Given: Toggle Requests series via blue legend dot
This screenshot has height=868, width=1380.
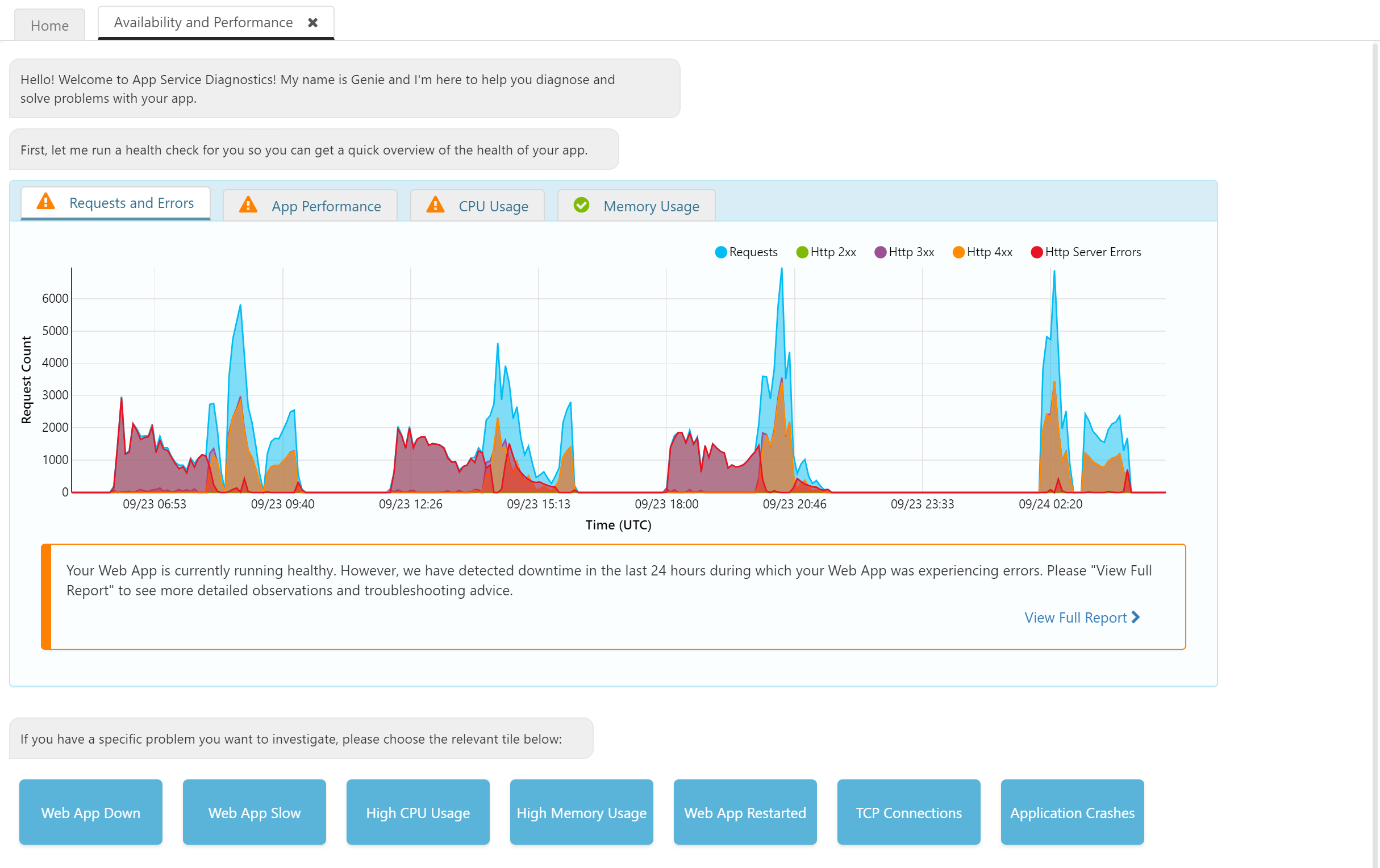Looking at the screenshot, I should (x=721, y=252).
